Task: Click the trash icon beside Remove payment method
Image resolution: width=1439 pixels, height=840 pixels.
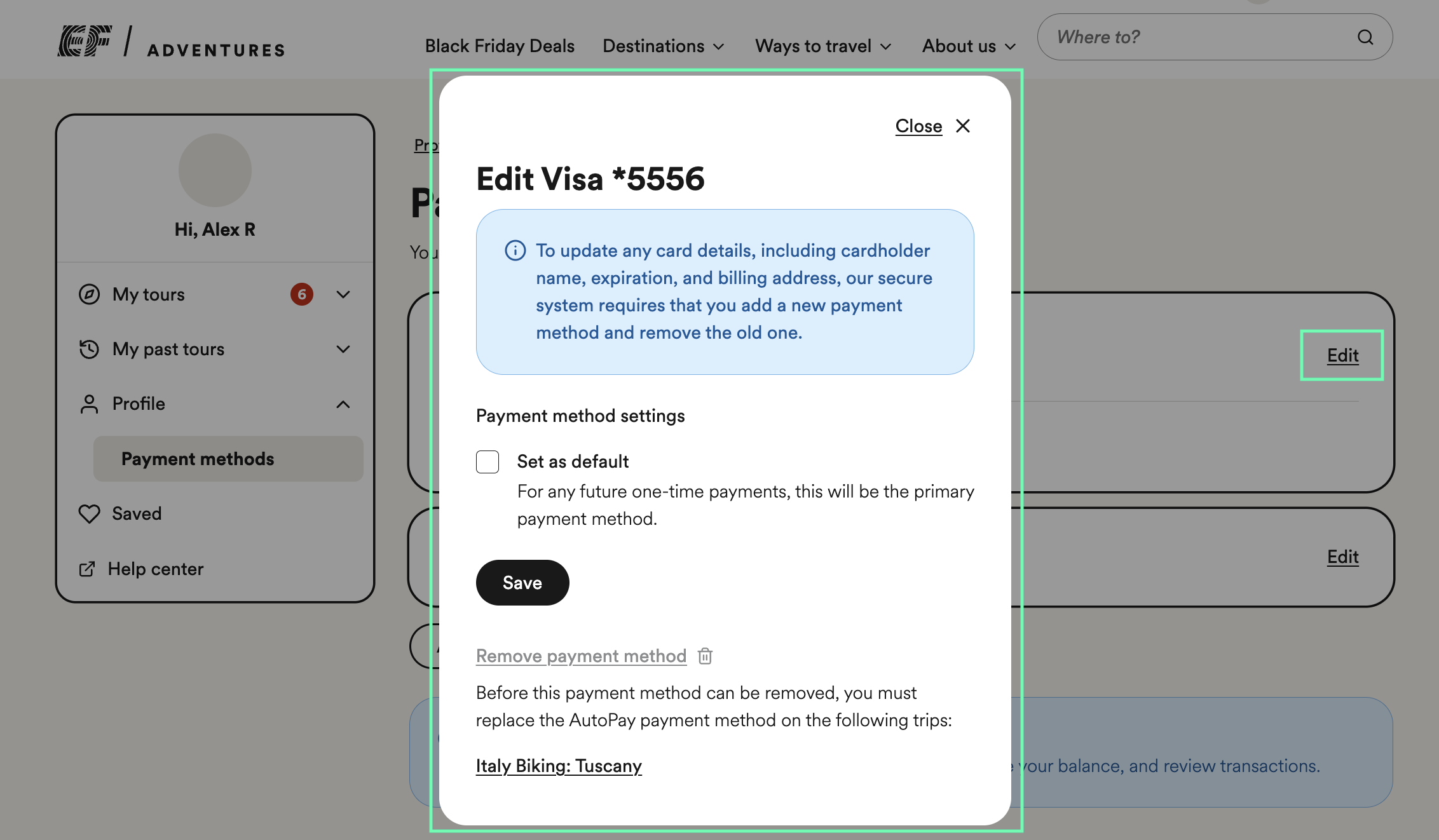Action: [x=705, y=656]
